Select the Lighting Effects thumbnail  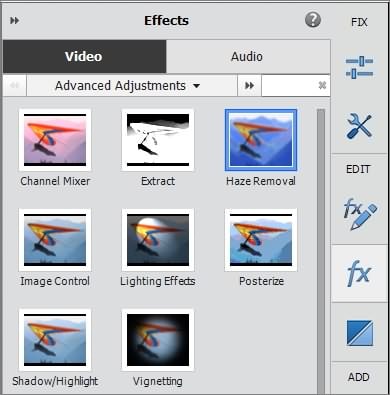(158, 240)
